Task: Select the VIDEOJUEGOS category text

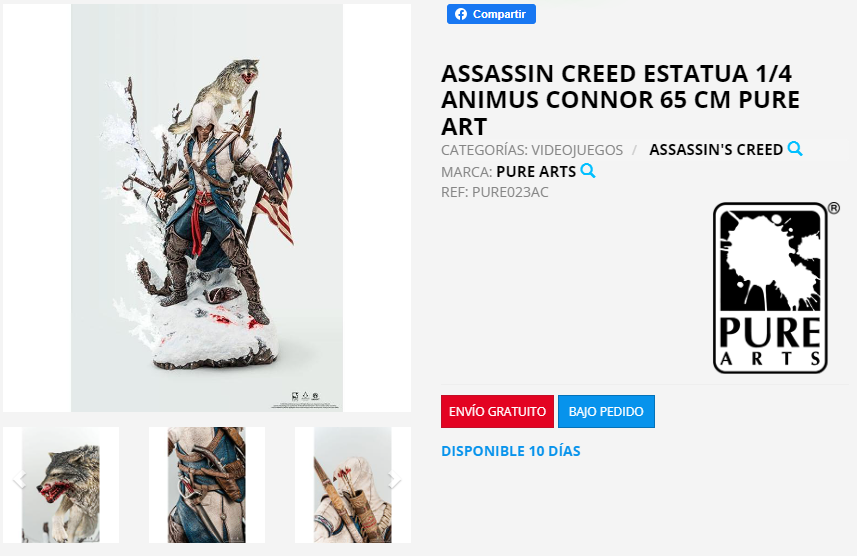Action: (x=577, y=150)
